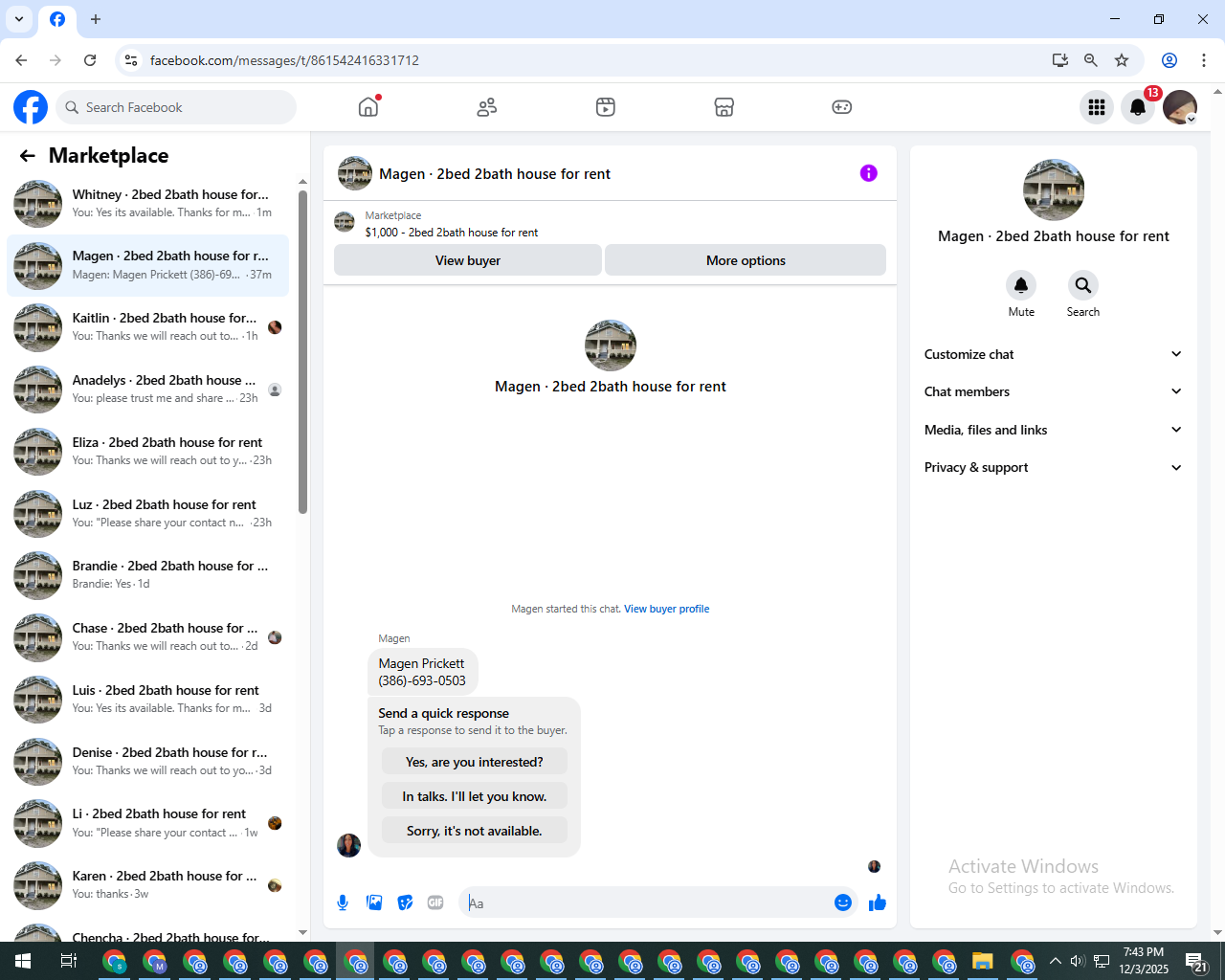This screenshot has width=1225, height=980.
Task: Open Anadelys chat in Marketplace list
Action: [148, 390]
